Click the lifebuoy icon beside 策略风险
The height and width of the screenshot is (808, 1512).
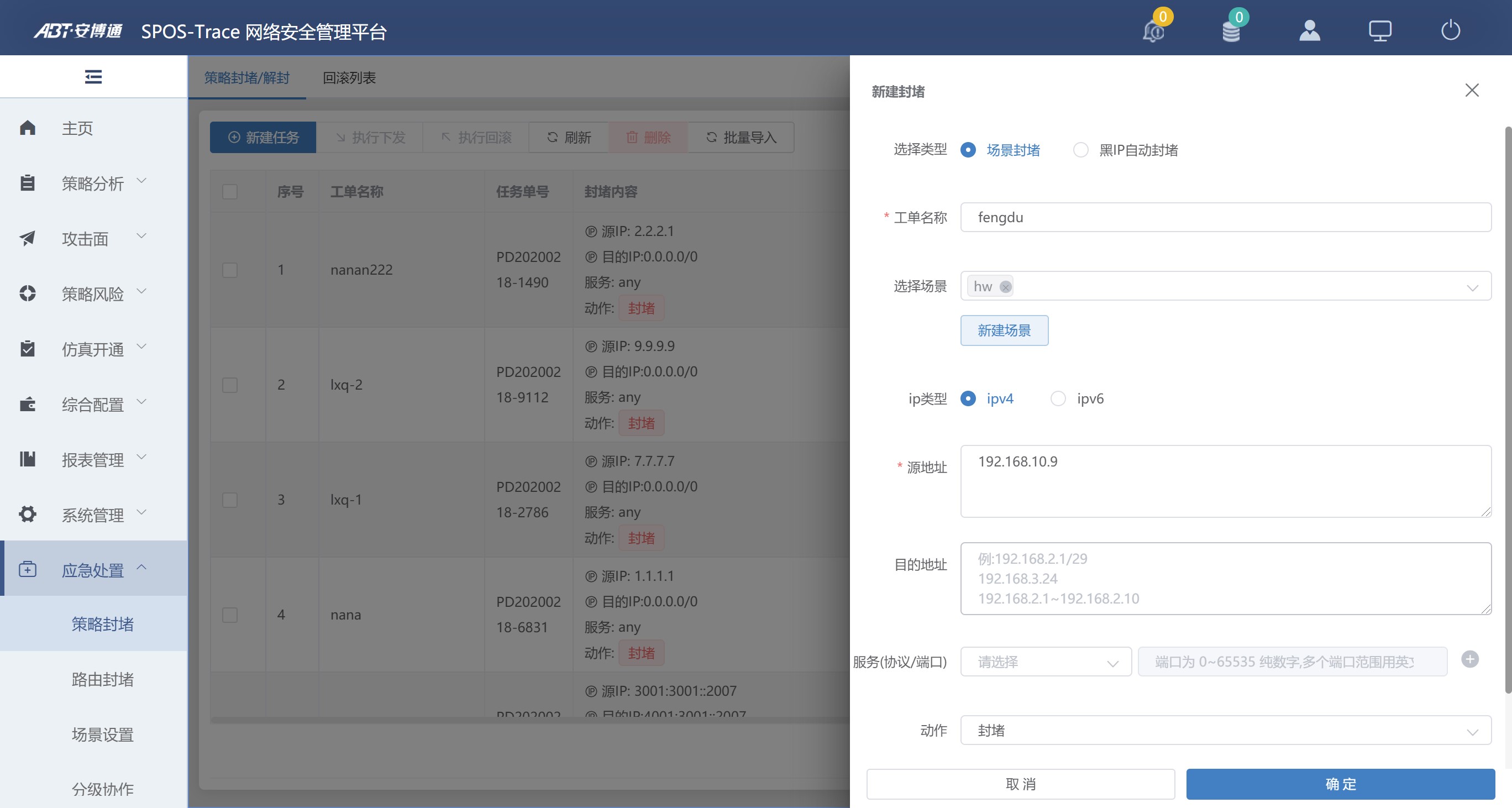pyautogui.click(x=28, y=293)
